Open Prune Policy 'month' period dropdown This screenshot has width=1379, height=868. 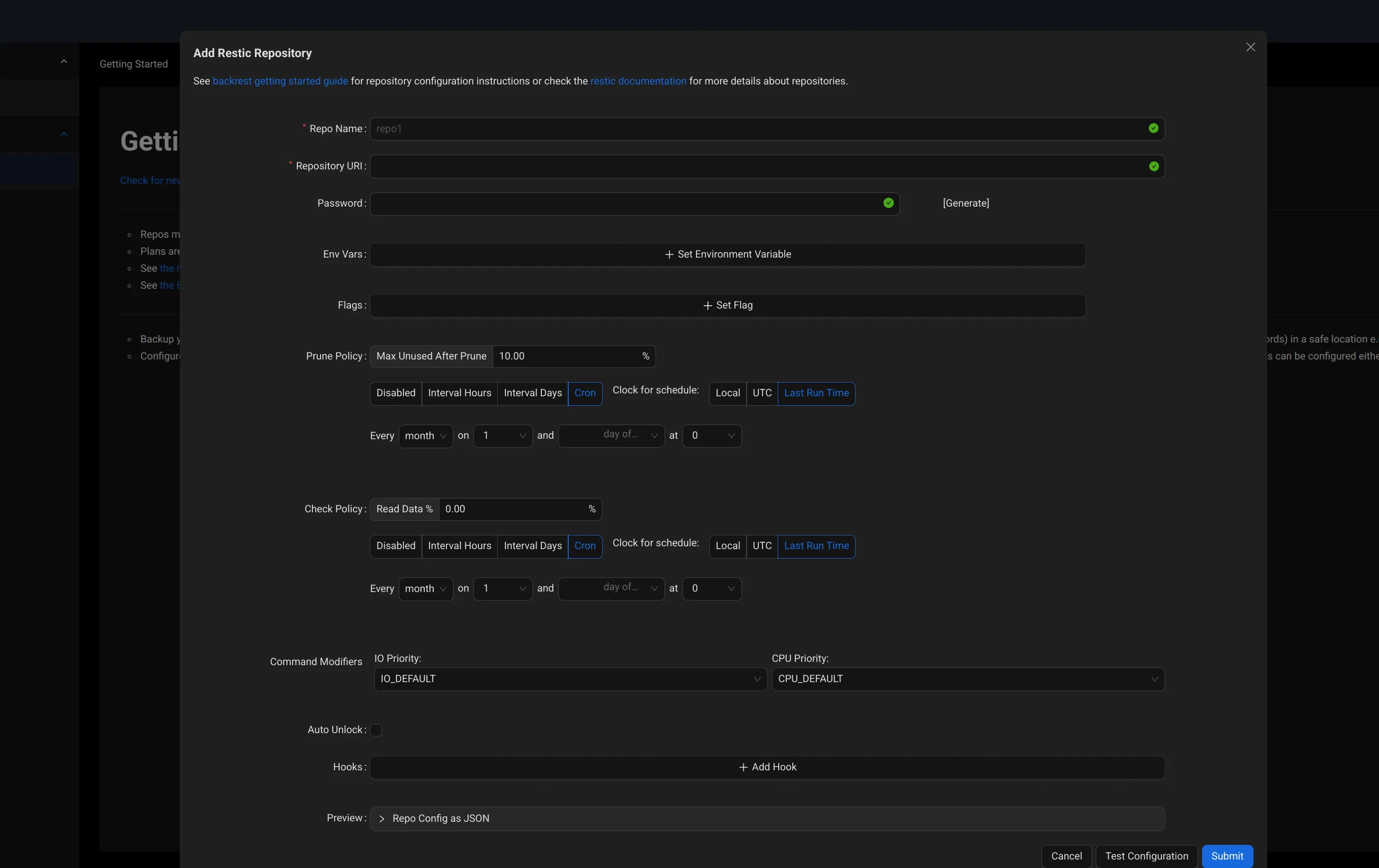pyautogui.click(x=426, y=436)
